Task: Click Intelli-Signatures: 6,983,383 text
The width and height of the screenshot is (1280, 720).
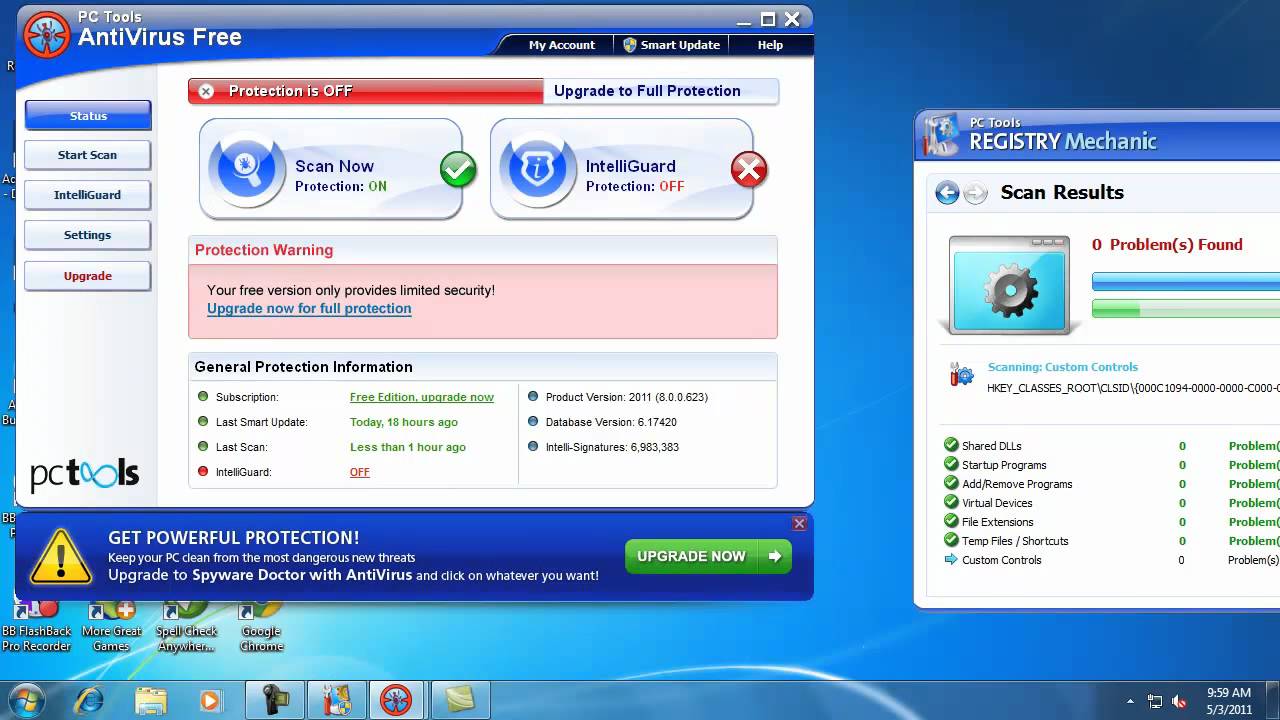Action: coord(612,447)
